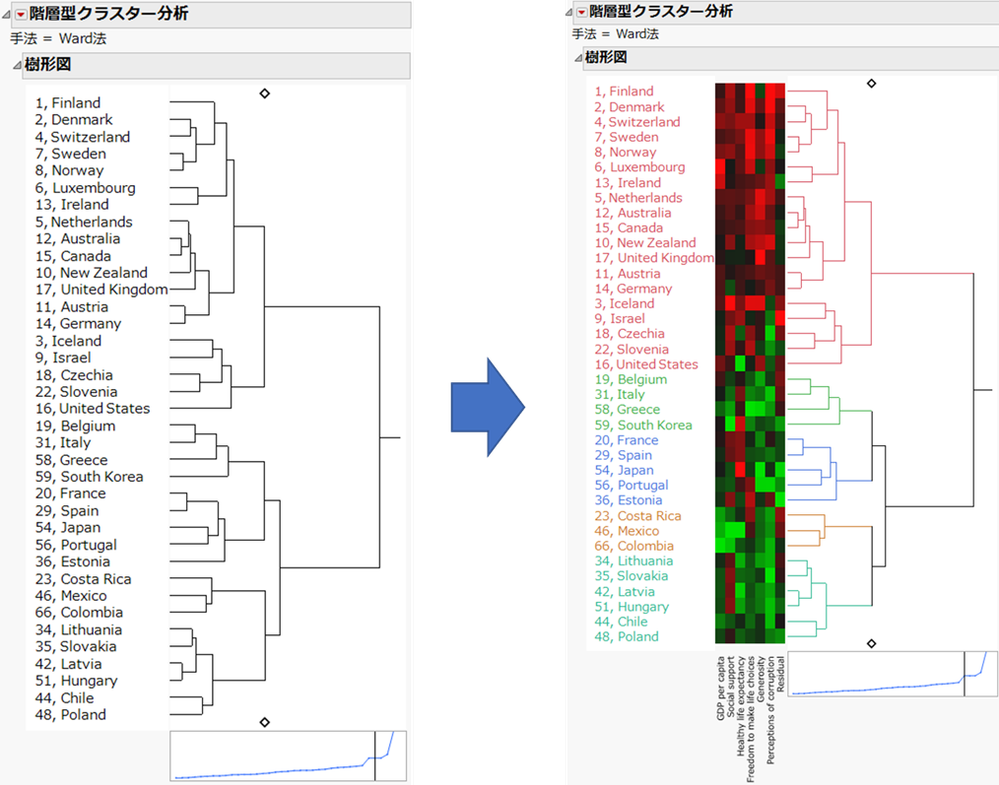Click the diamond cluster handle above the left dendrogram

(264, 93)
